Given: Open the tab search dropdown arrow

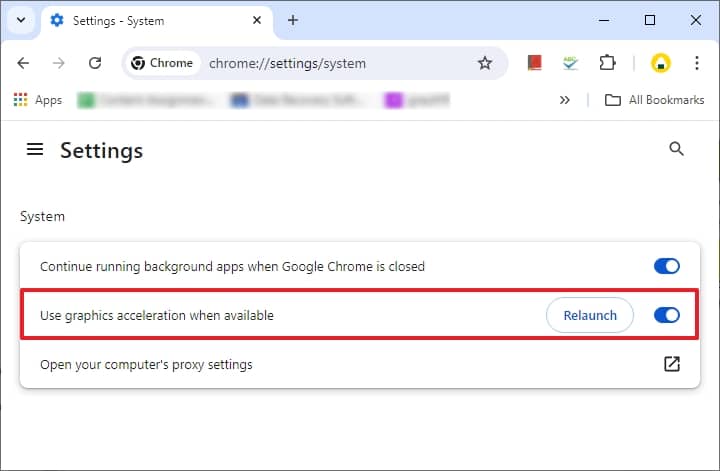Looking at the screenshot, I should coord(21,20).
